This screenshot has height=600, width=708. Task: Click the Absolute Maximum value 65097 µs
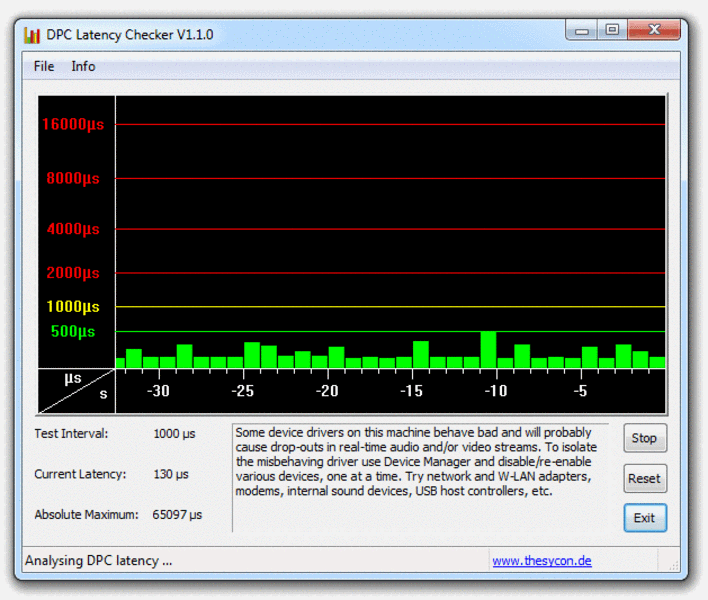(x=177, y=515)
